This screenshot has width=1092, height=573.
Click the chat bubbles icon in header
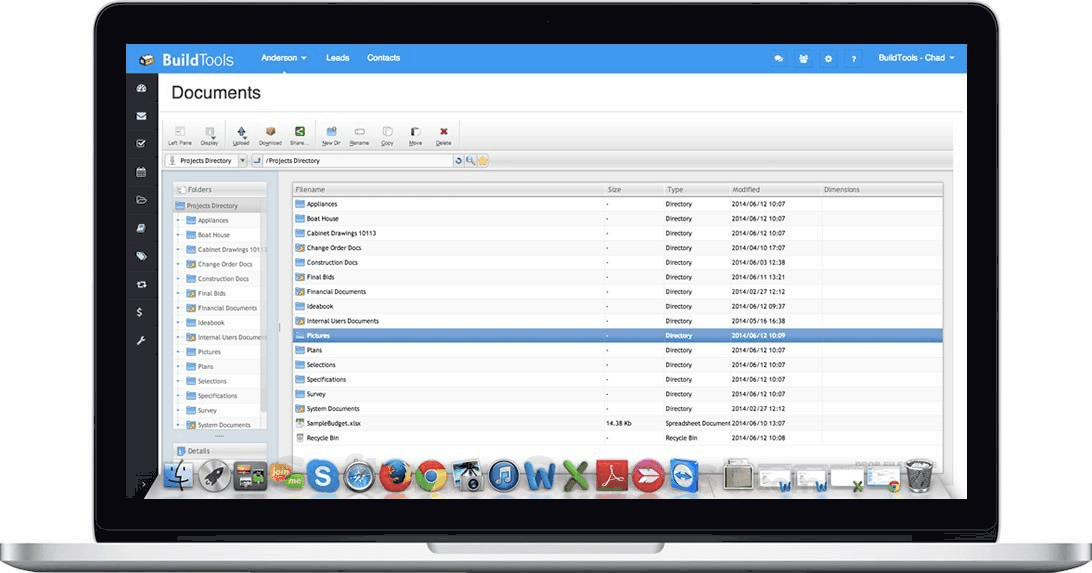click(779, 59)
